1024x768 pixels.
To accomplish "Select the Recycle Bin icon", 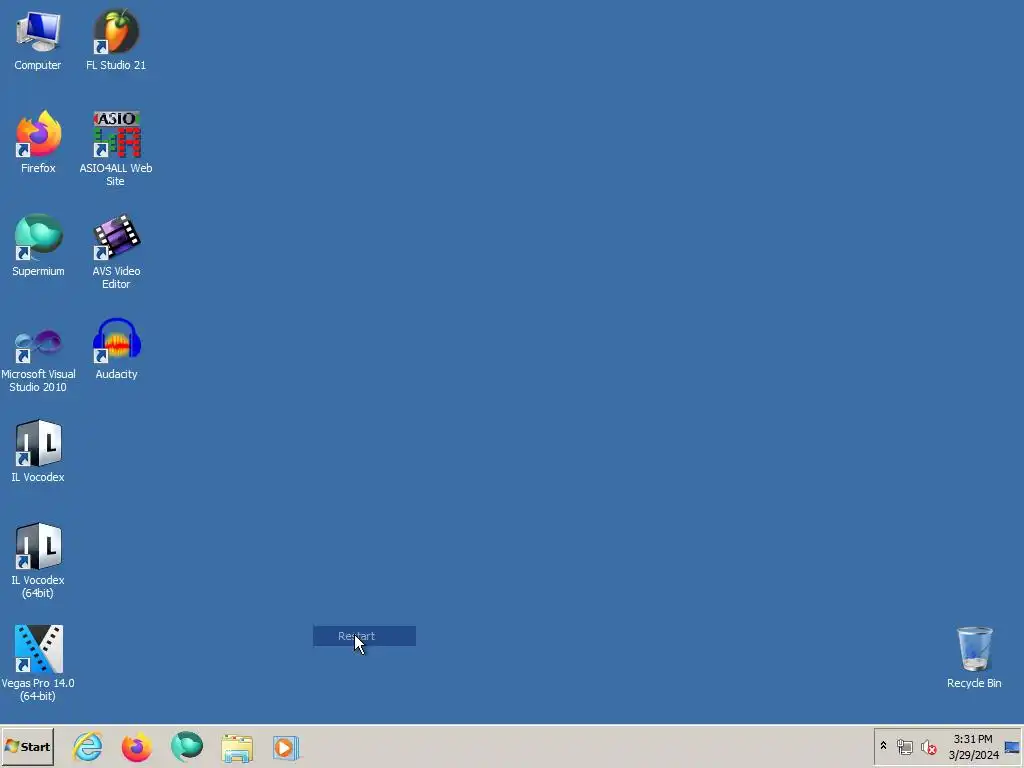I will coord(974,658).
